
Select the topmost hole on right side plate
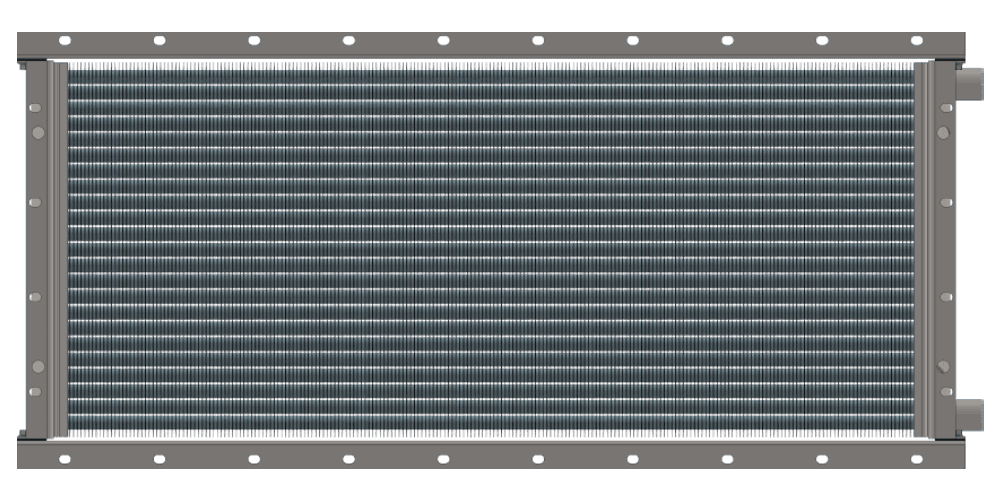coord(945,107)
